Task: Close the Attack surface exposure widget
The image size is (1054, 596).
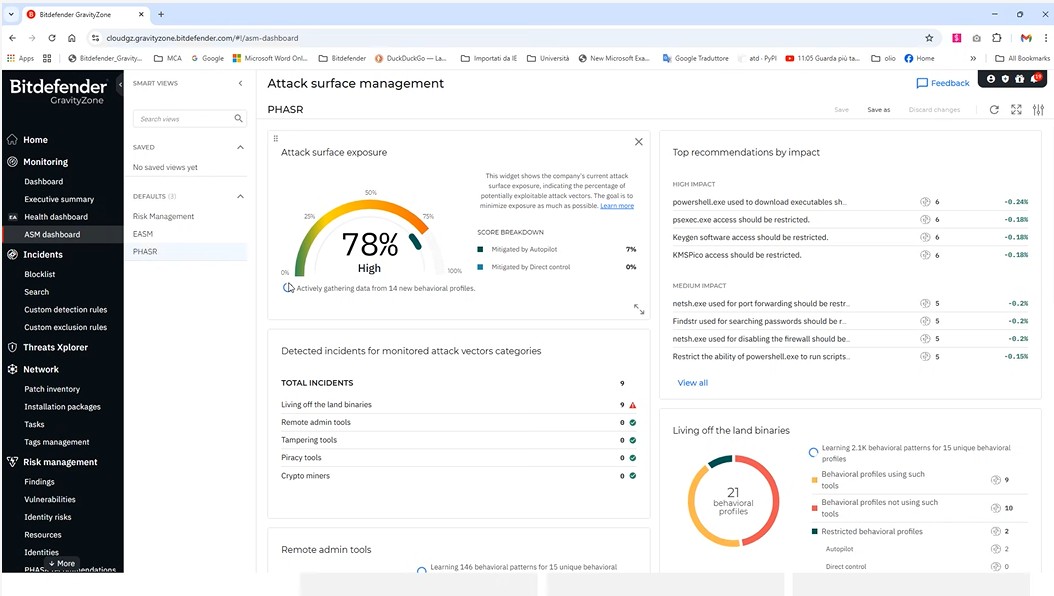Action: (639, 142)
